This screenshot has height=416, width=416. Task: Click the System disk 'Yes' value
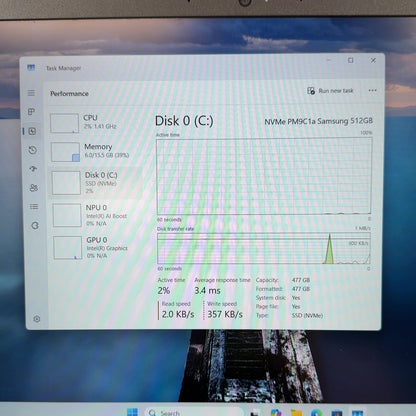[x=296, y=298]
